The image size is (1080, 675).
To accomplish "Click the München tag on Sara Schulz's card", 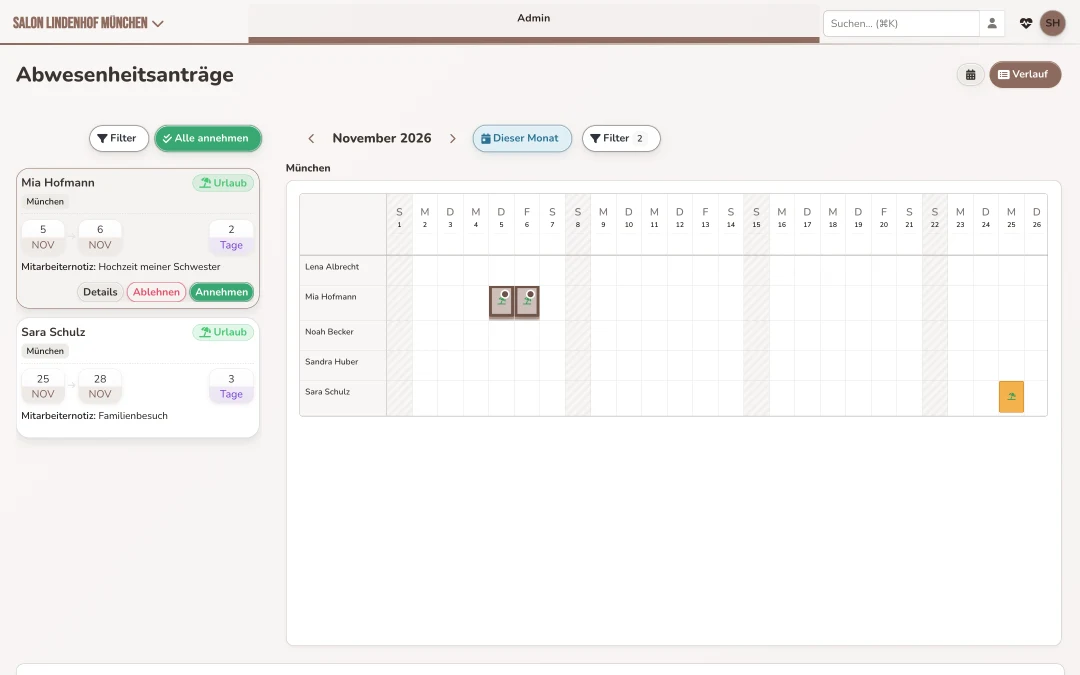I will tap(45, 351).
